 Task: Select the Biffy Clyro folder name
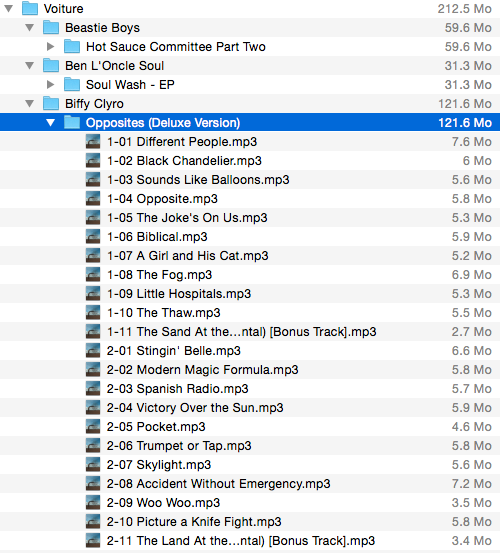[x=94, y=104]
